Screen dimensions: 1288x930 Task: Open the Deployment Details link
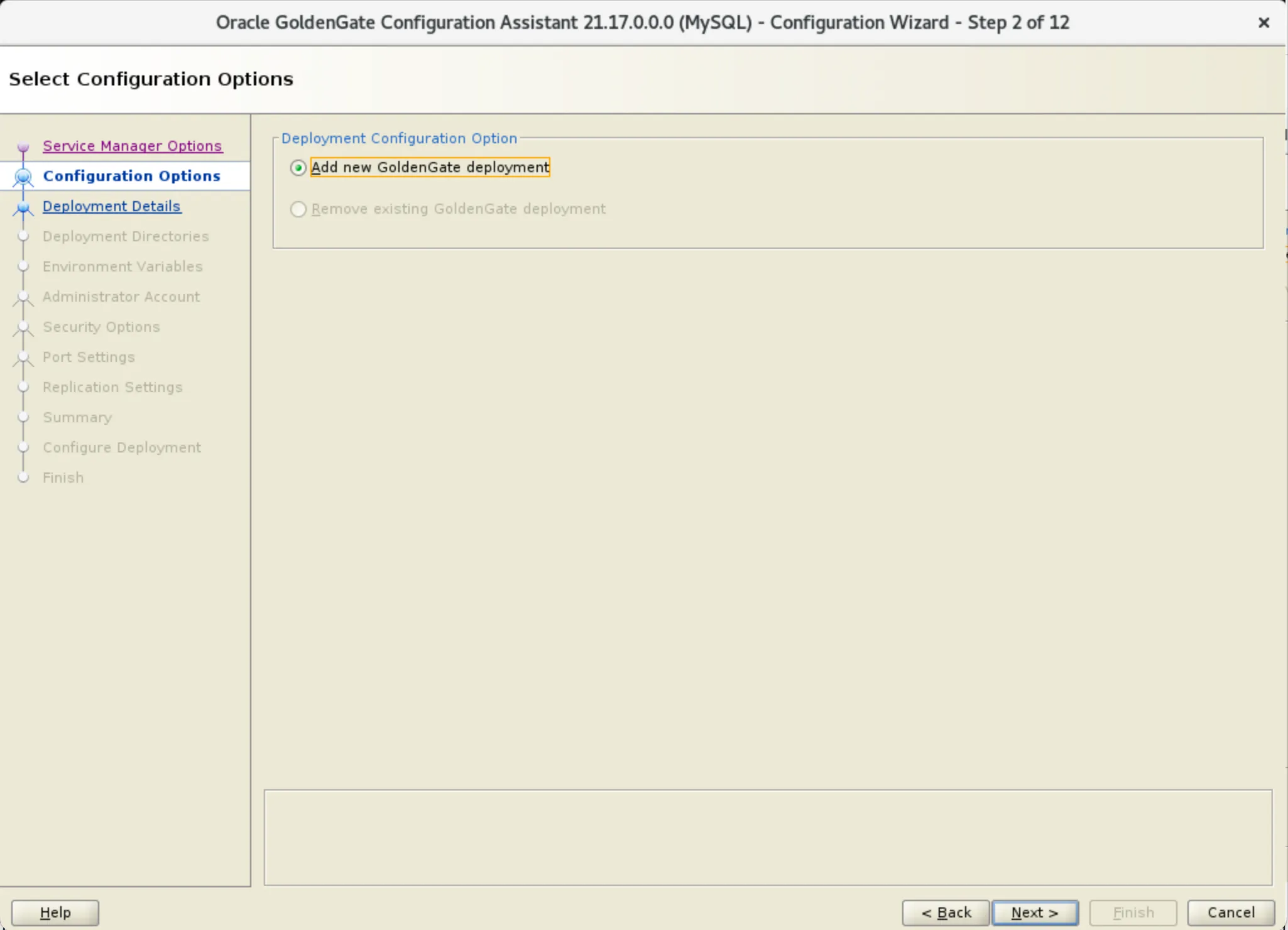(112, 206)
